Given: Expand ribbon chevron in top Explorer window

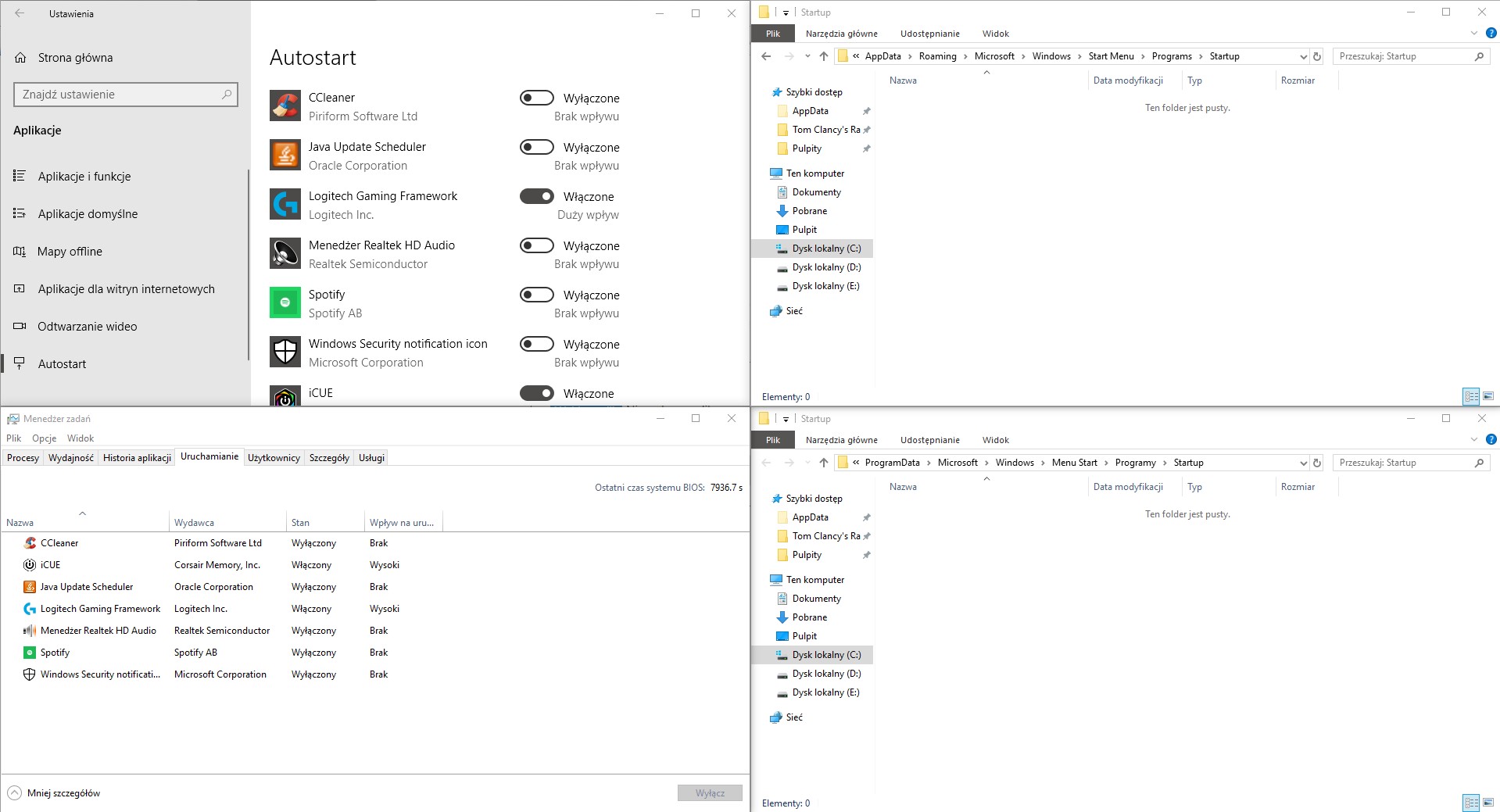Looking at the screenshot, I should (1474, 33).
